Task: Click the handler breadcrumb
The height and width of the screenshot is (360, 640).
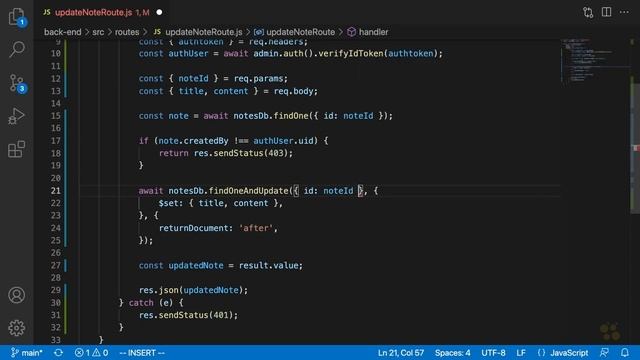Action: (x=368, y=32)
